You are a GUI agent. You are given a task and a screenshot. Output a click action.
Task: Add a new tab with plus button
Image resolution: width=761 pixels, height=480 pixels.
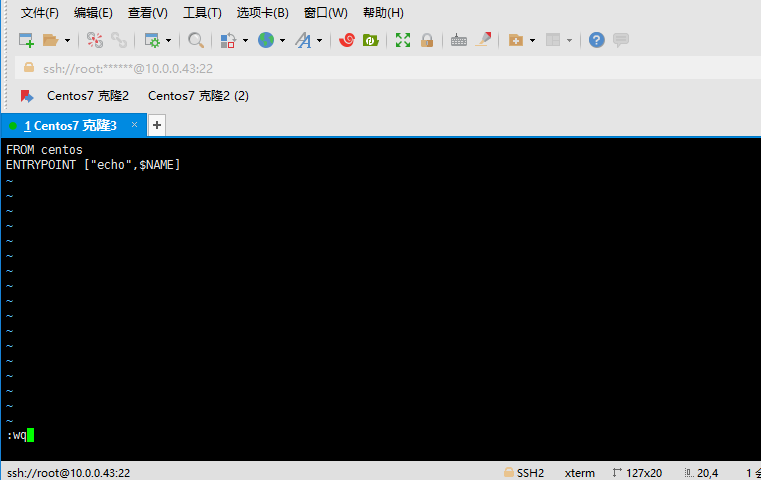click(157, 125)
